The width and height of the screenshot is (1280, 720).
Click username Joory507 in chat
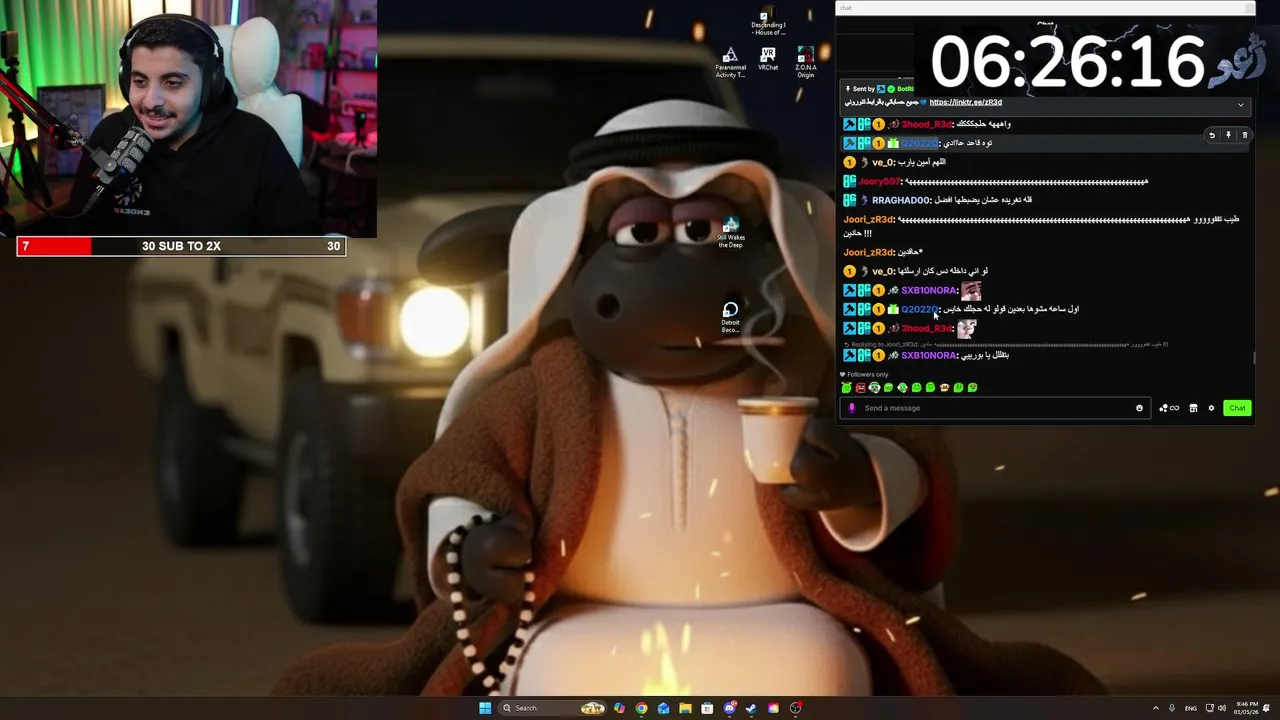tap(880, 182)
